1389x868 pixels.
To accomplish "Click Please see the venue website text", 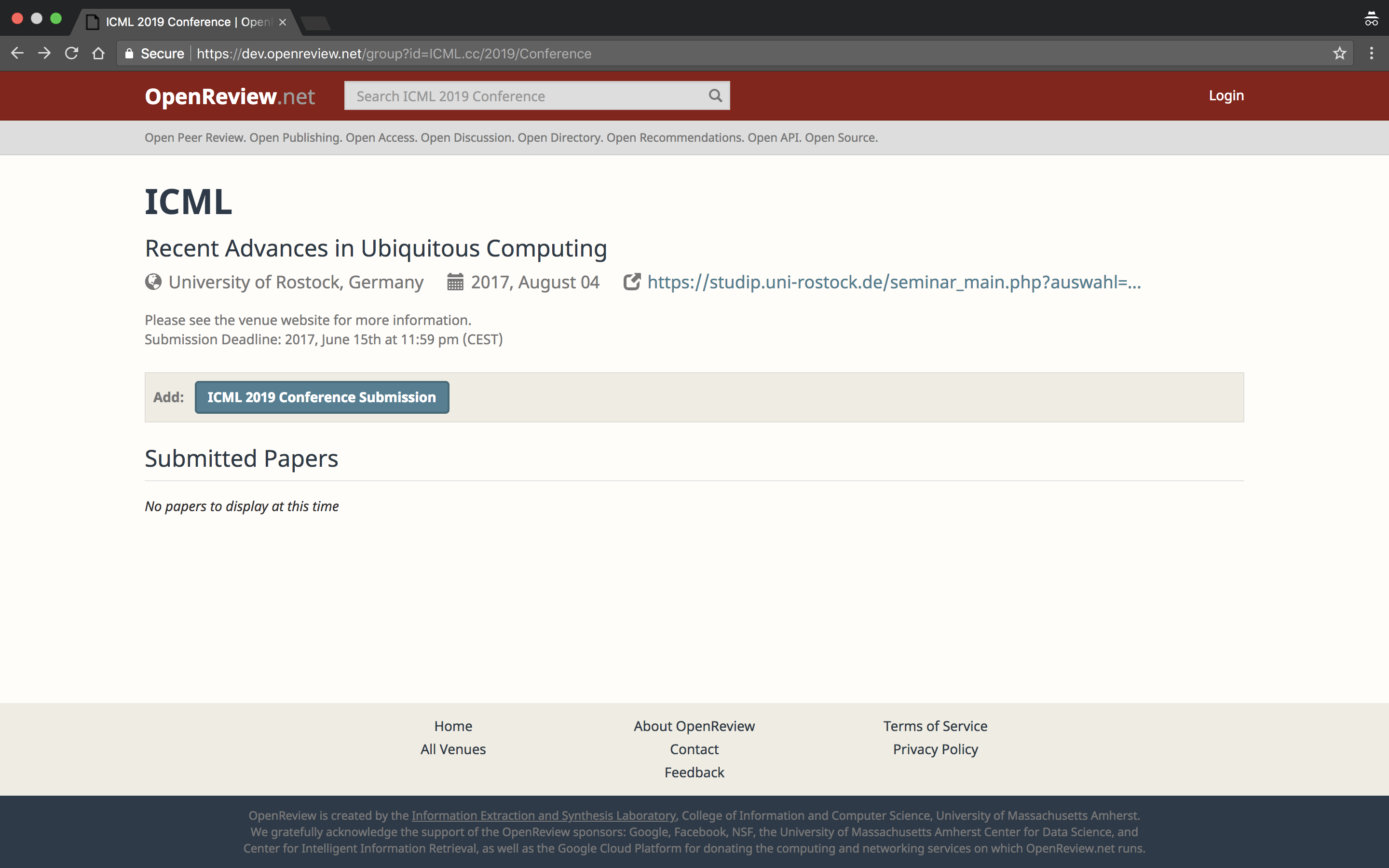I will point(308,320).
